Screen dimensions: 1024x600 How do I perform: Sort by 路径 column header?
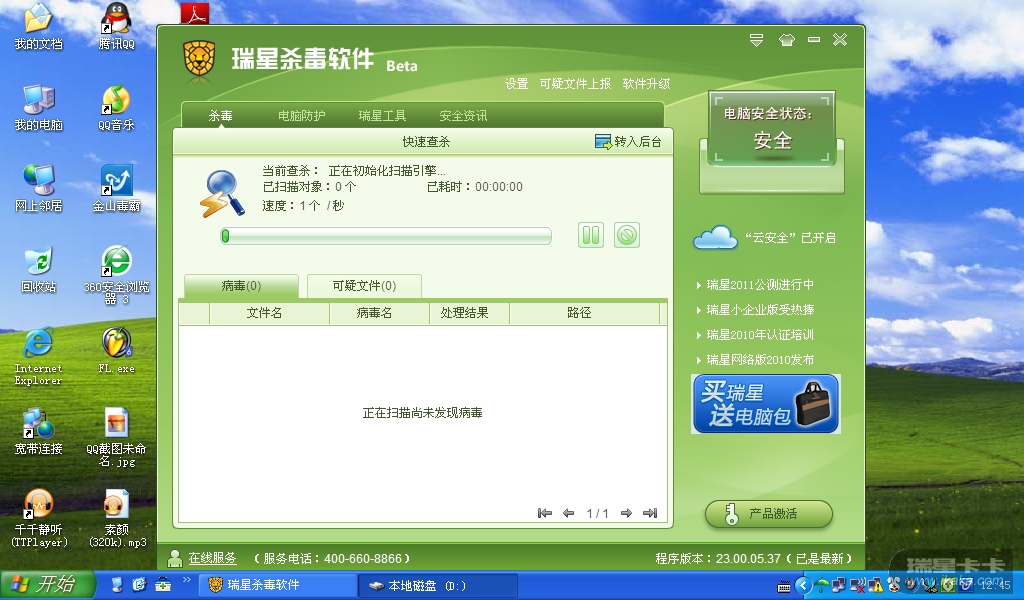(584, 313)
